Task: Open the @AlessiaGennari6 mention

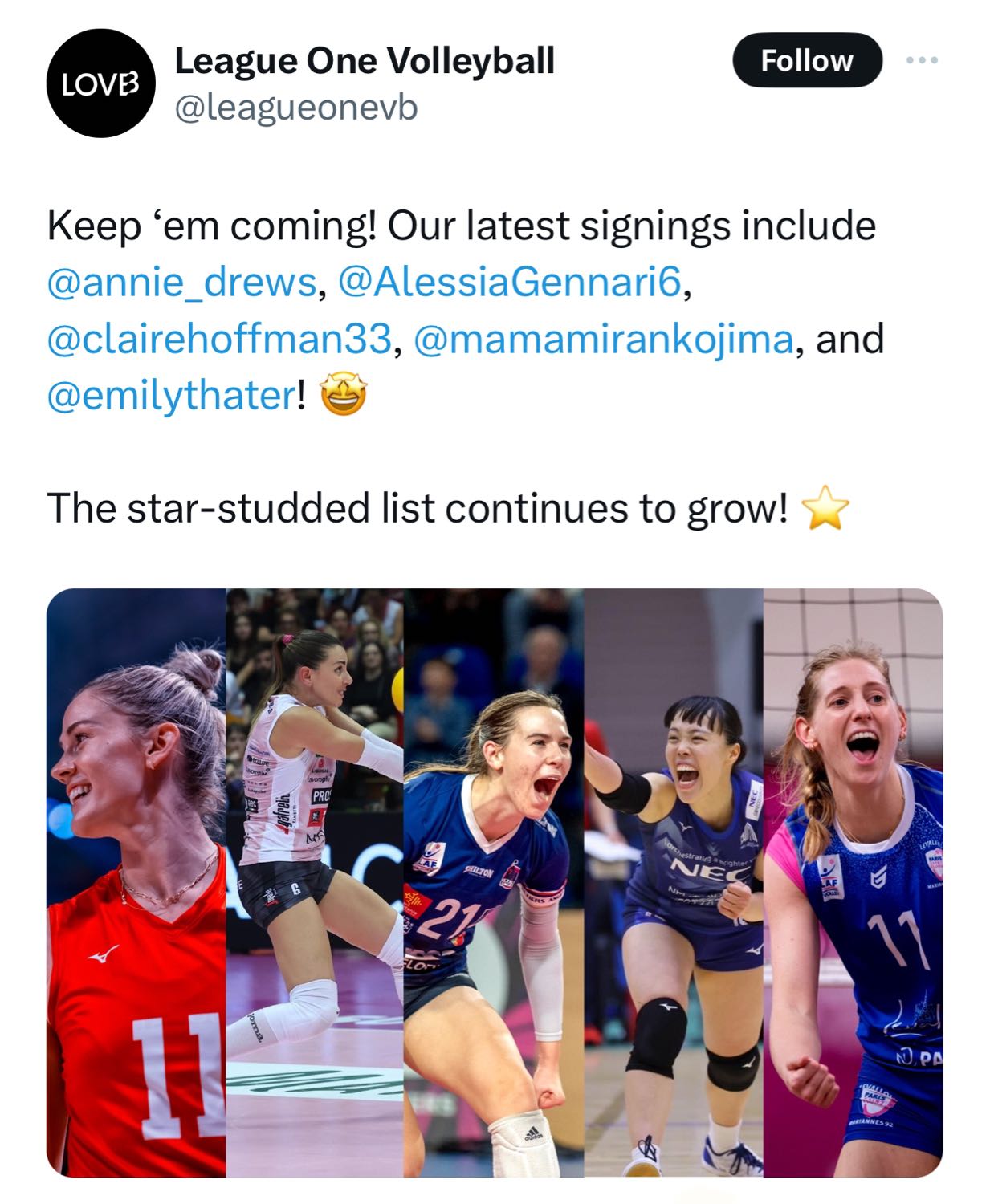Action: pos(510,283)
